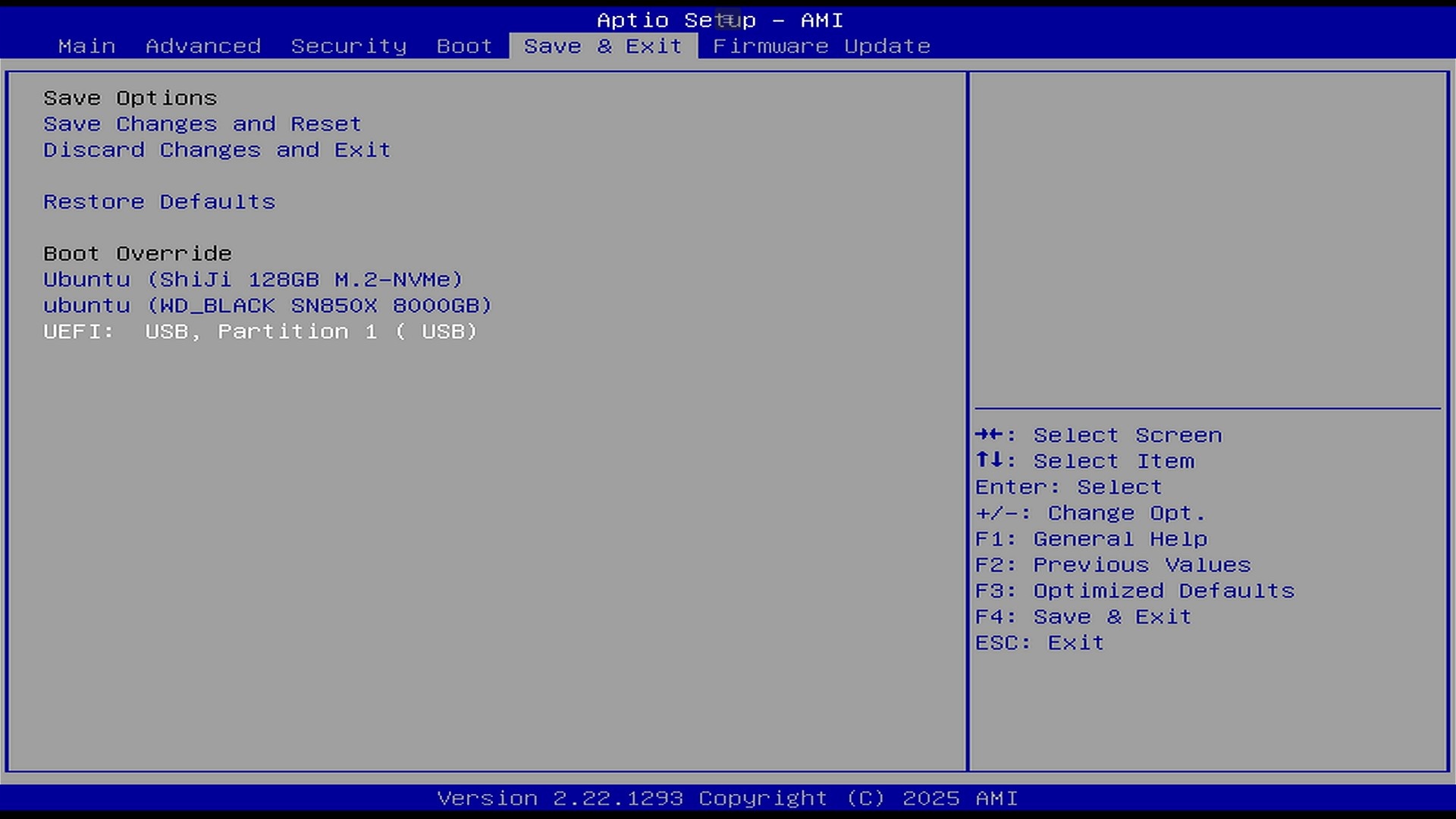Open the Firmware Update tab

[821, 46]
